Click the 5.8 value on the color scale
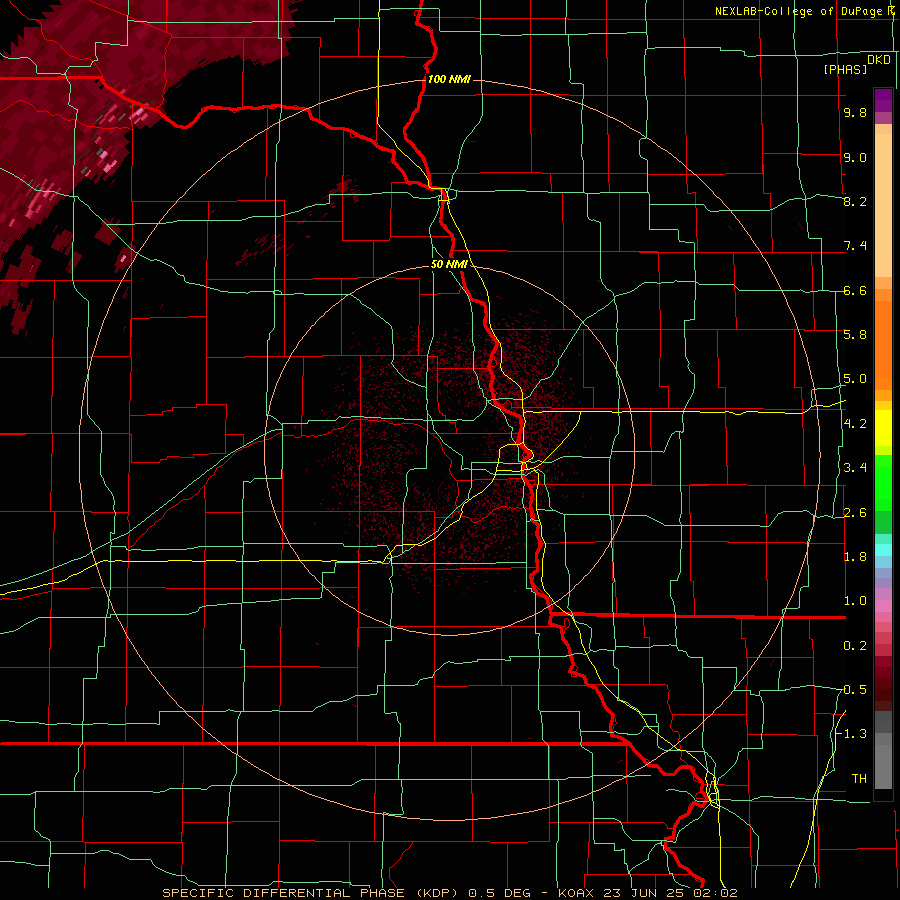 coord(855,335)
